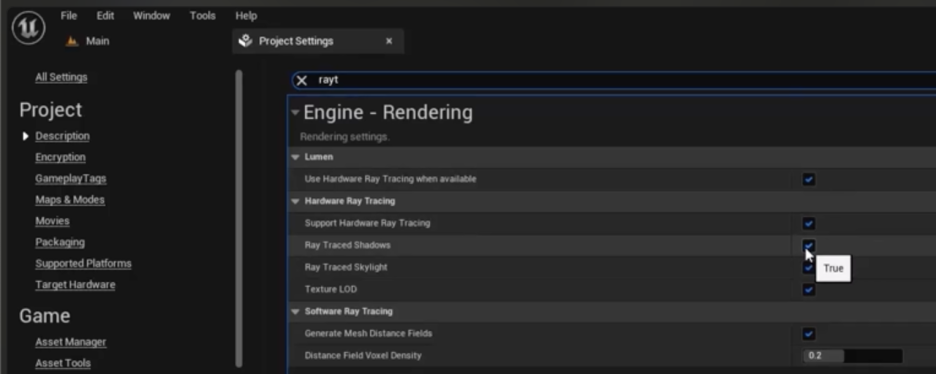The height and width of the screenshot is (374, 936).
Task: Click the Ray Traced Skylight label
Action: click(346, 267)
